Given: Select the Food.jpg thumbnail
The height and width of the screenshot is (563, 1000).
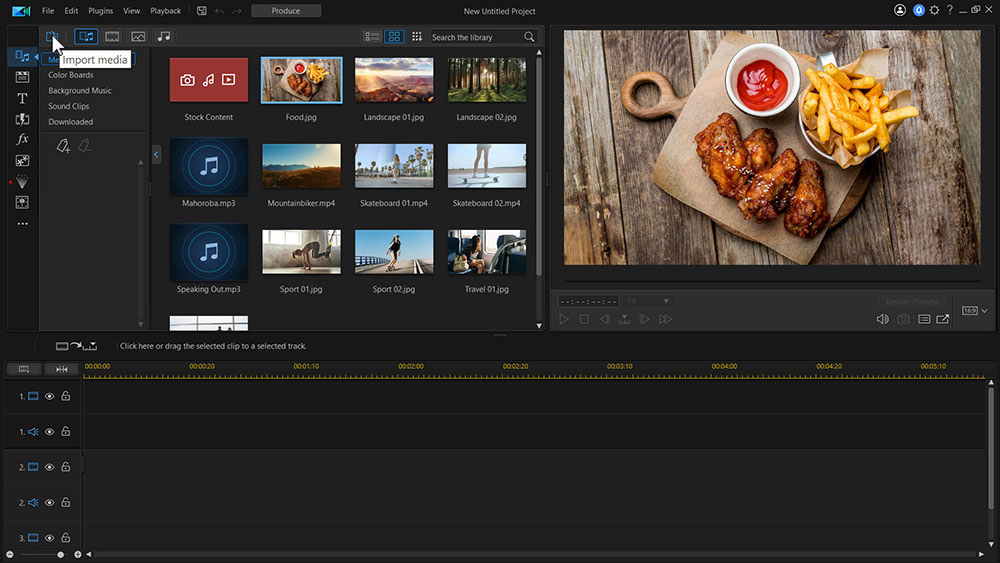Looking at the screenshot, I should (x=301, y=80).
